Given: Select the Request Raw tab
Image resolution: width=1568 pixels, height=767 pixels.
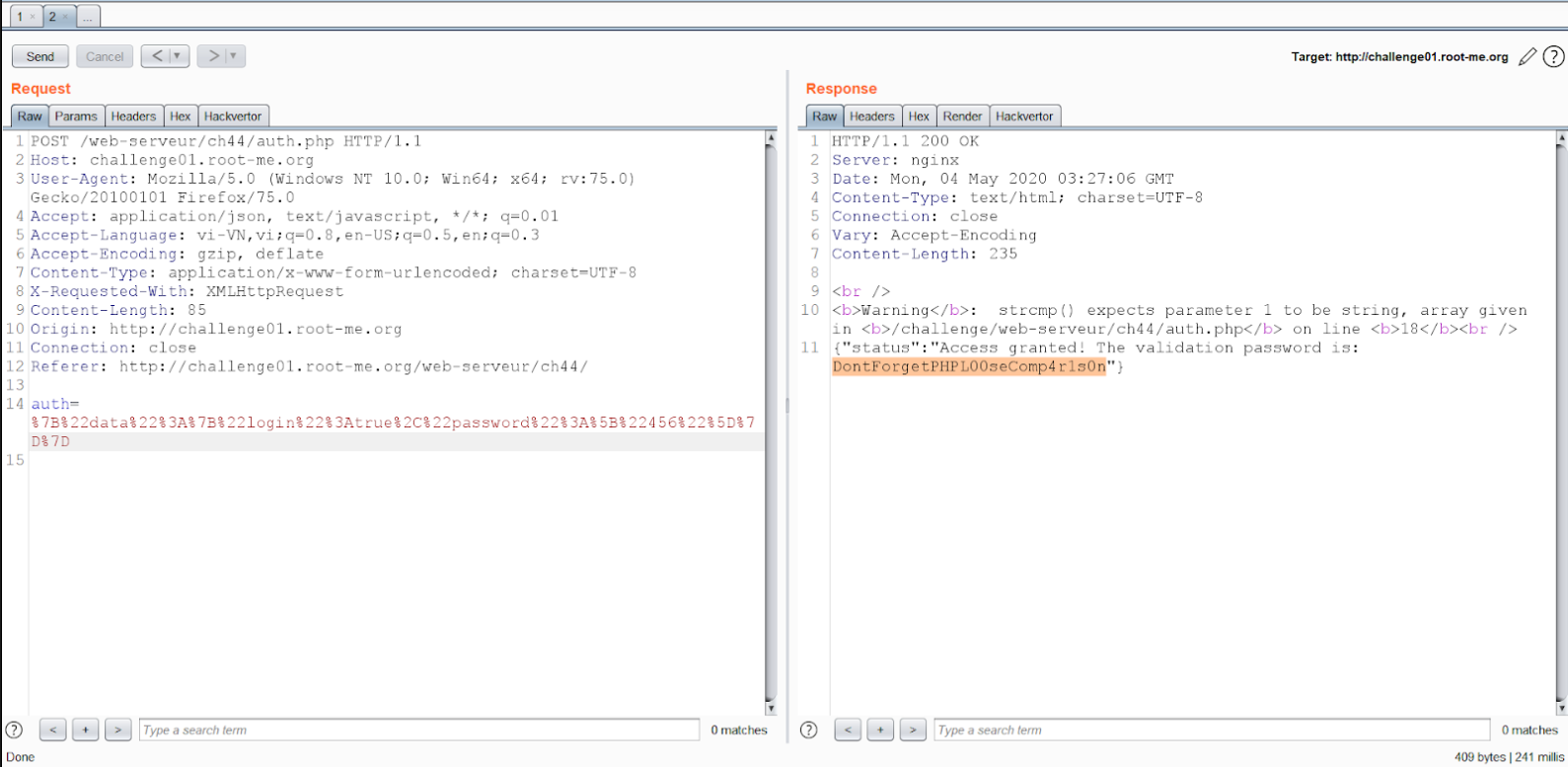Looking at the screenshot, I should tap(30, 116).
